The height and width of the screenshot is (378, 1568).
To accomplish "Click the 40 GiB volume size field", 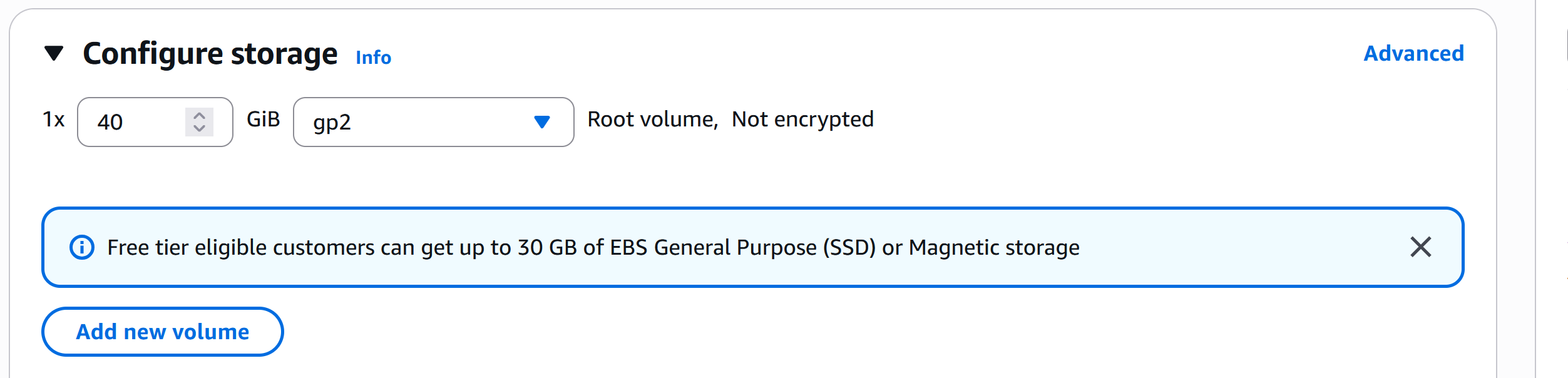I will tap(155, 122).
